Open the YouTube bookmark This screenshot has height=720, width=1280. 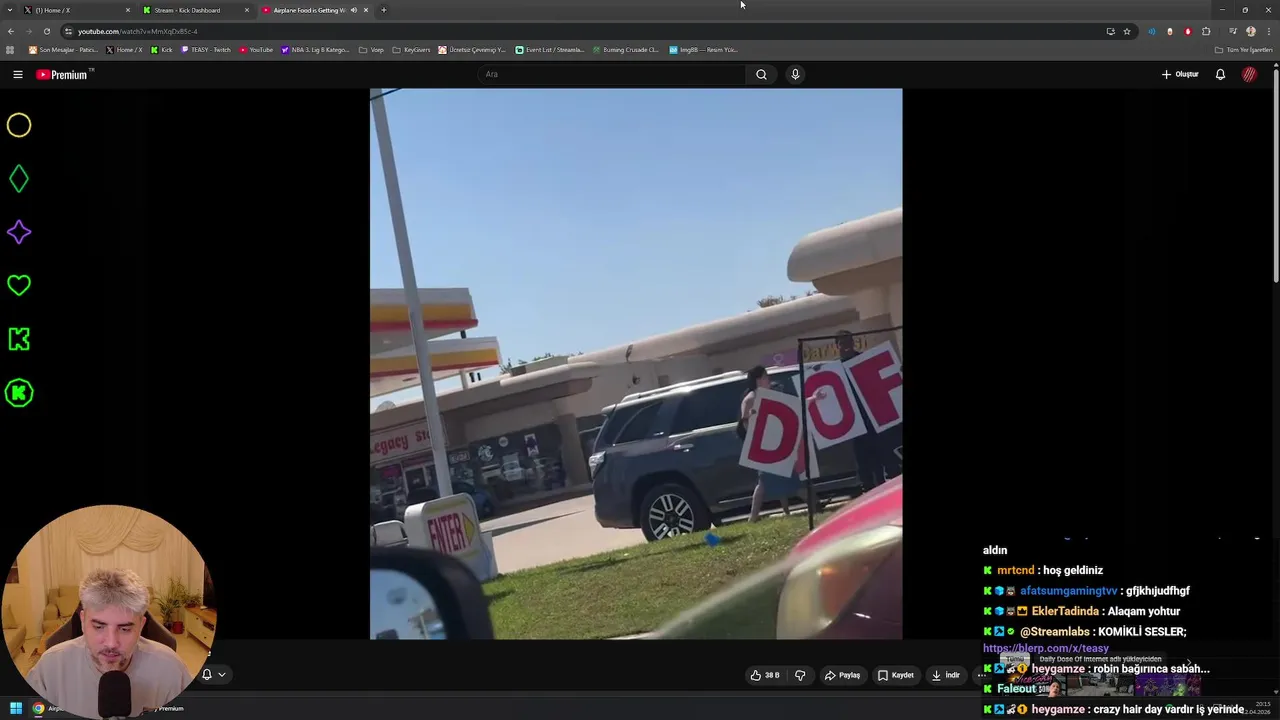256,50
